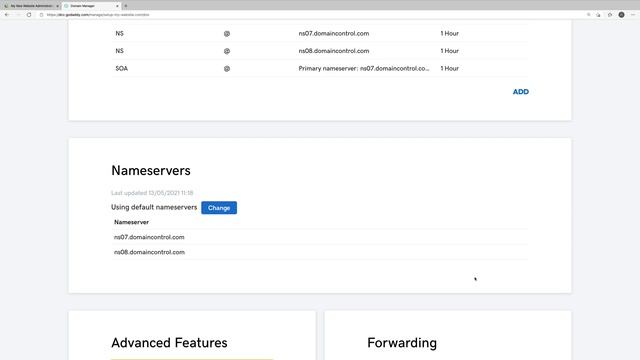This screenshot has width=640, height=360.
Task: Click the Advanced Features heading
Action: (x=169, y=343)
